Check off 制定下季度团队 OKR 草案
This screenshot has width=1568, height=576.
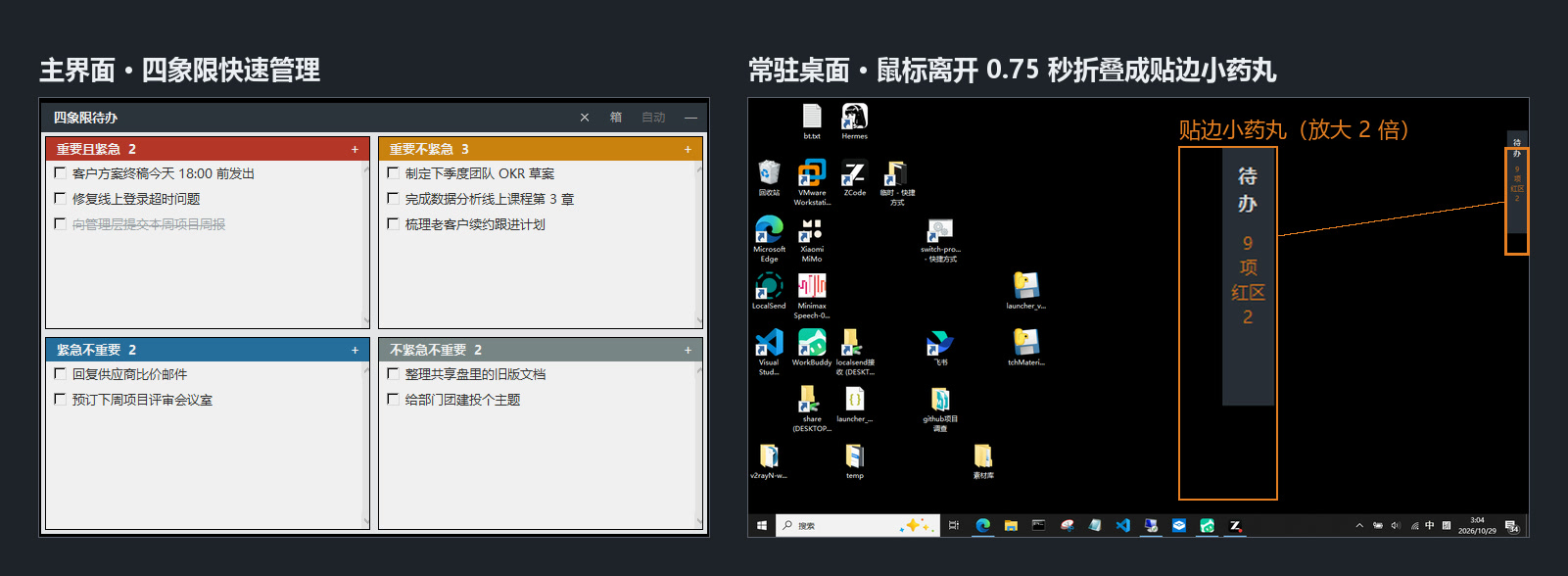click(x=394, y=173)
